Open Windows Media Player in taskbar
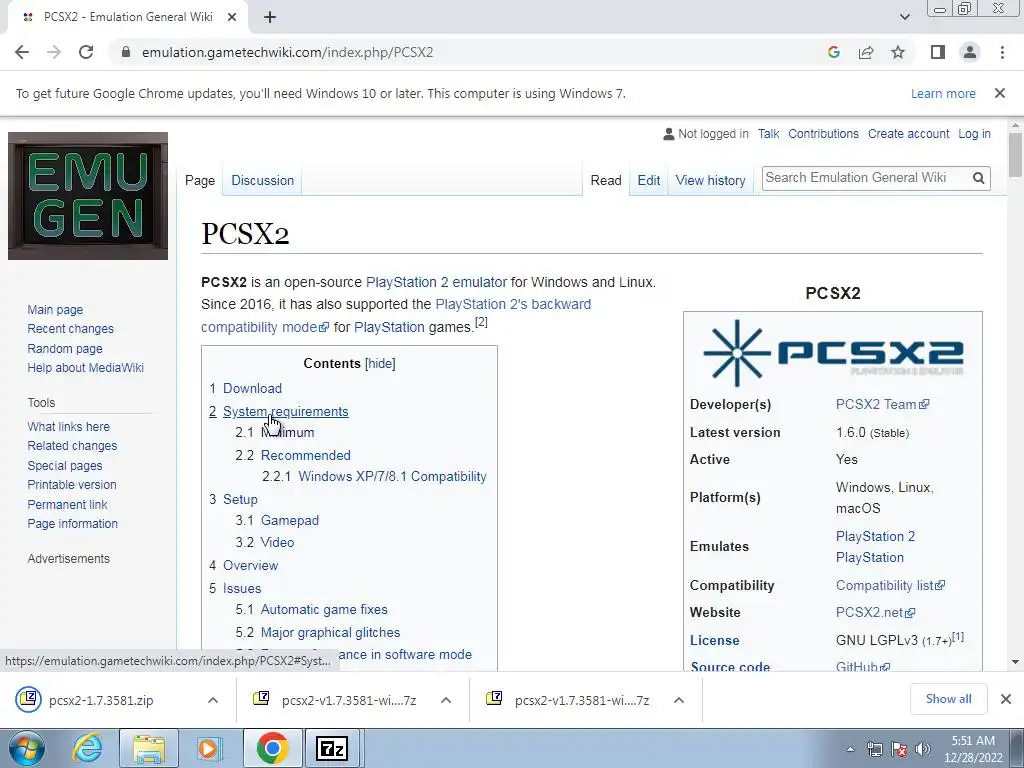The image size is (1024, 768). pos(209,748)
